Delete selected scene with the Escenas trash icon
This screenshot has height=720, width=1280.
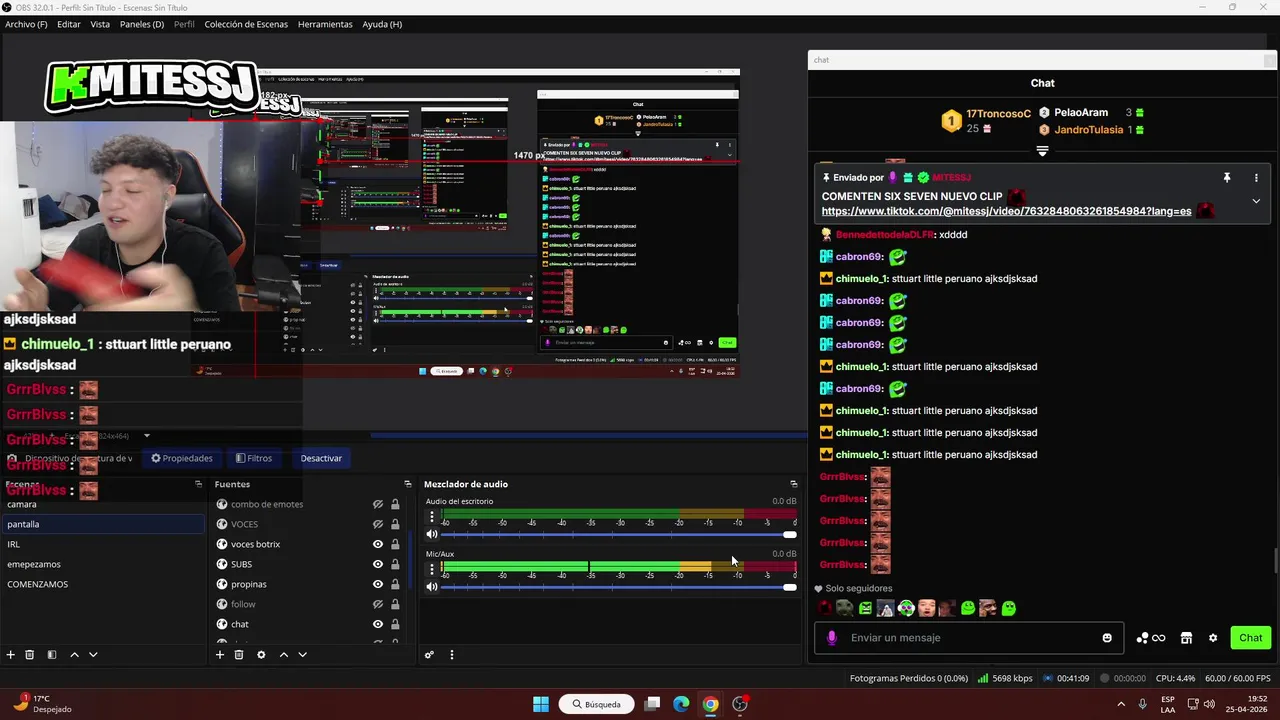[x=30, y=655]
